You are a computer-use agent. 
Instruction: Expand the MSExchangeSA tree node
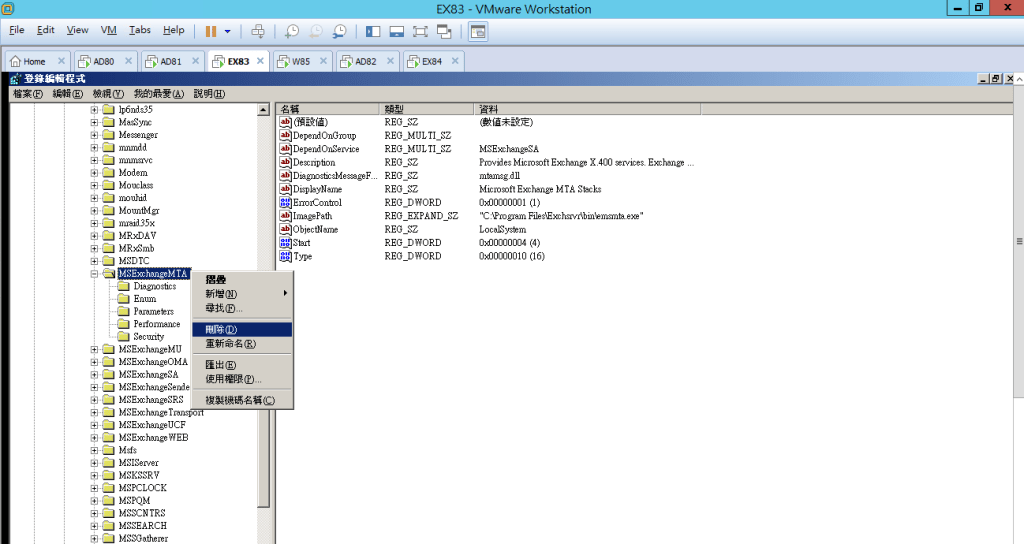click(95, 375)
